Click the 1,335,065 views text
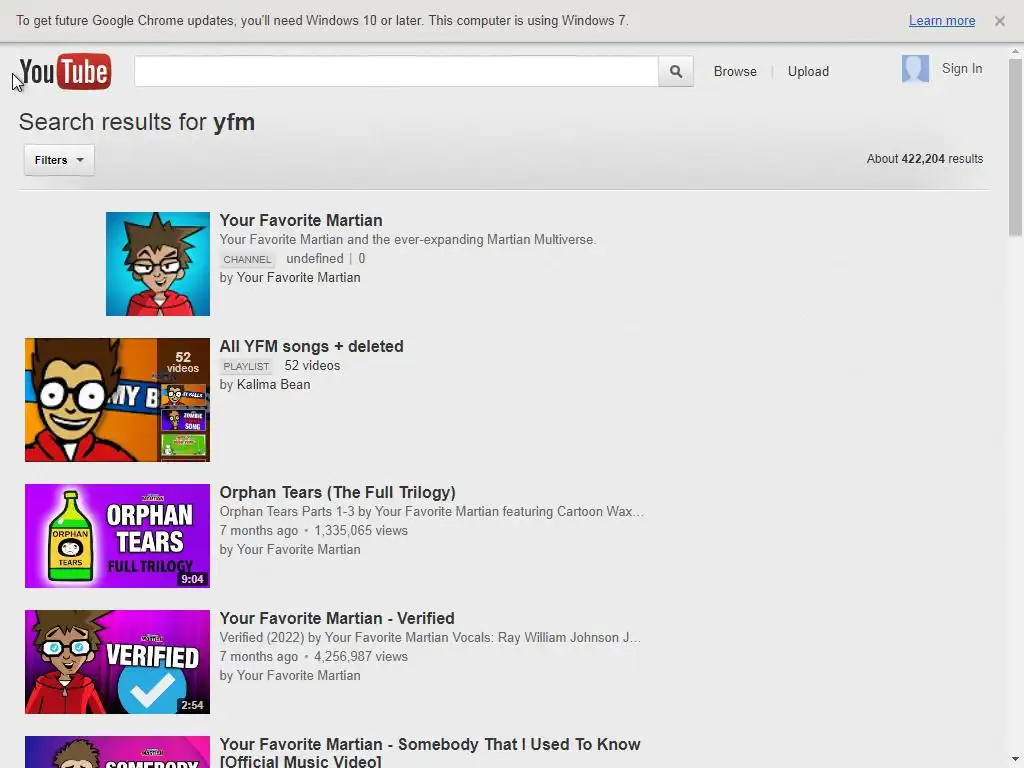 coord(361,531)
